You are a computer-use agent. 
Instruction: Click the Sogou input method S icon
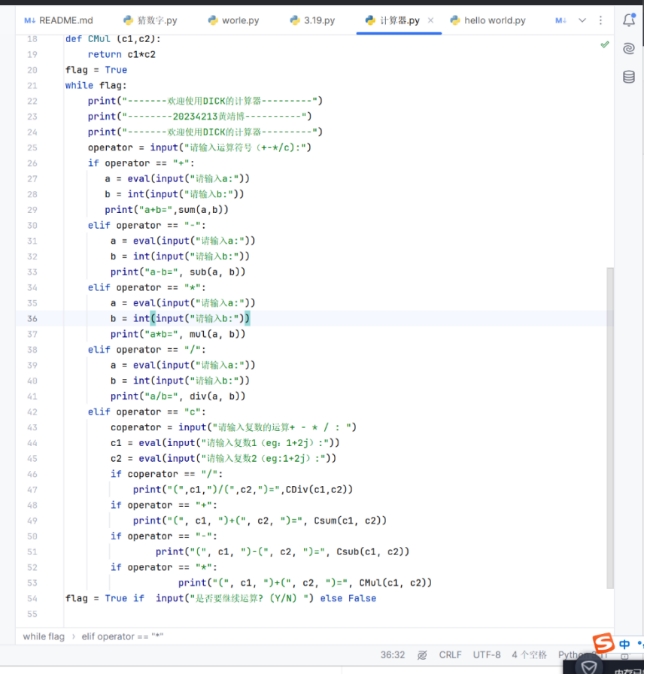(603, 643)
